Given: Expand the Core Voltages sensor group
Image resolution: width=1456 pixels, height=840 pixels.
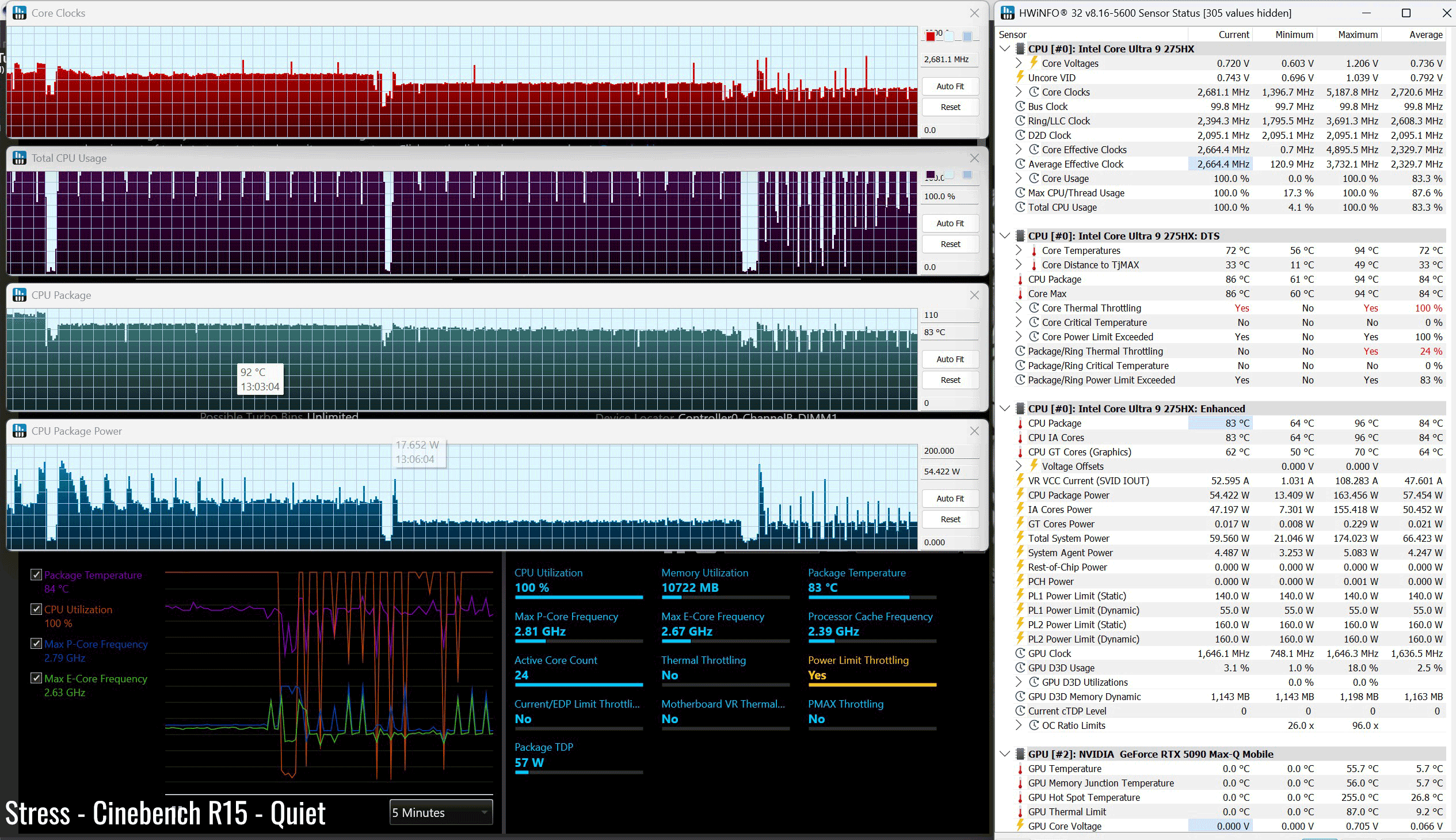Looking at the screenshot, I should point(1018,63).
